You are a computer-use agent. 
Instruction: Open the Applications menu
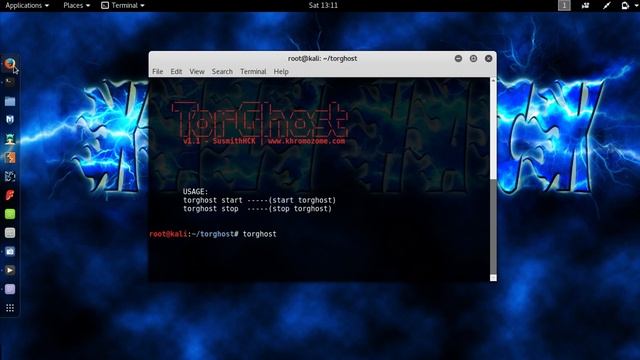(x=27, y=5)
